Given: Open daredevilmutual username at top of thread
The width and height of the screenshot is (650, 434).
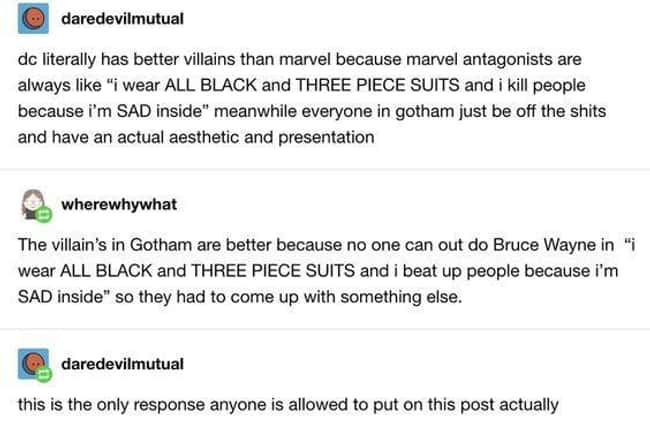Looking at the screenshot, I should (x=122, y=19).
